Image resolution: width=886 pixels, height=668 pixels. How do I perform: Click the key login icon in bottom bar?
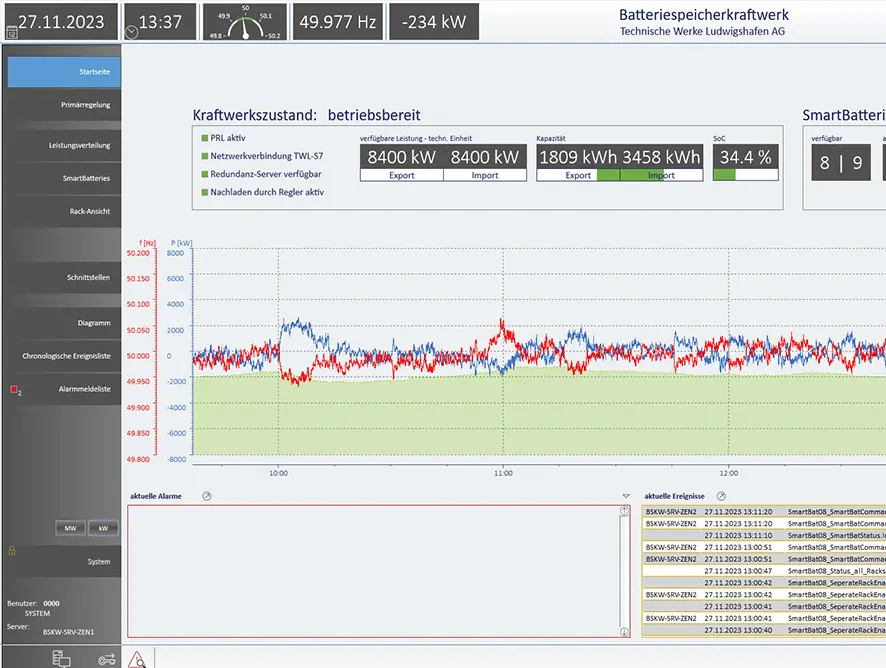(x=106, y=659)
